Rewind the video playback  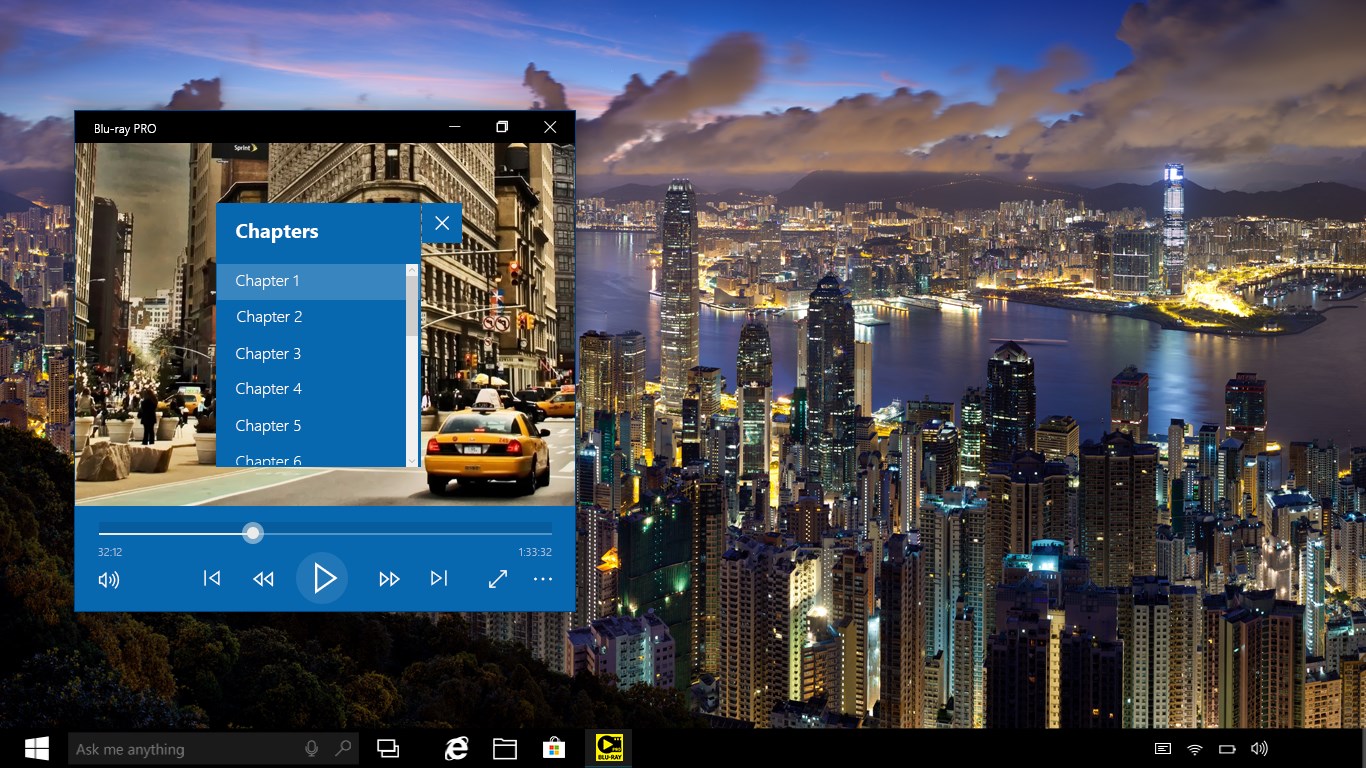pyautogui.click(x=263, y=578)
